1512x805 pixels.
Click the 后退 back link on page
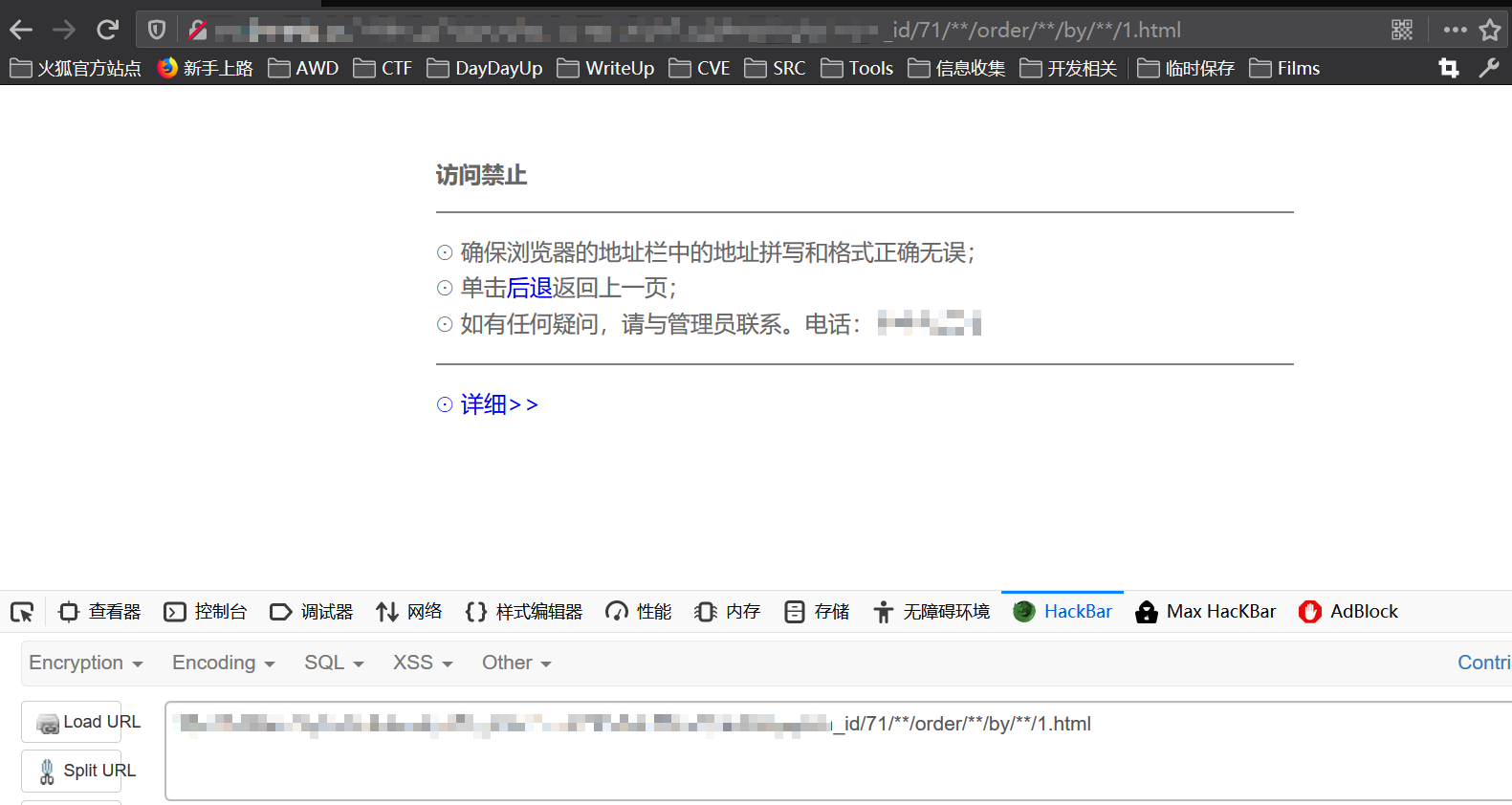(x=529, y=288)
